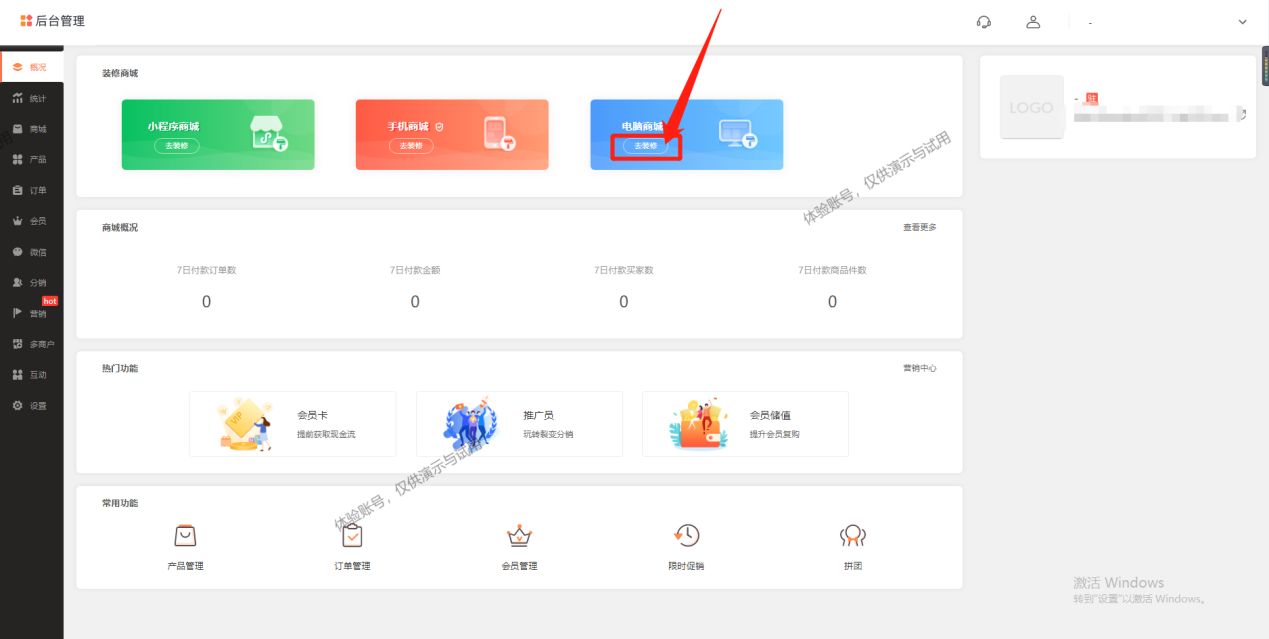Click the 拼团 group-buy icon
1269x639 pixels.
(852, 536)
